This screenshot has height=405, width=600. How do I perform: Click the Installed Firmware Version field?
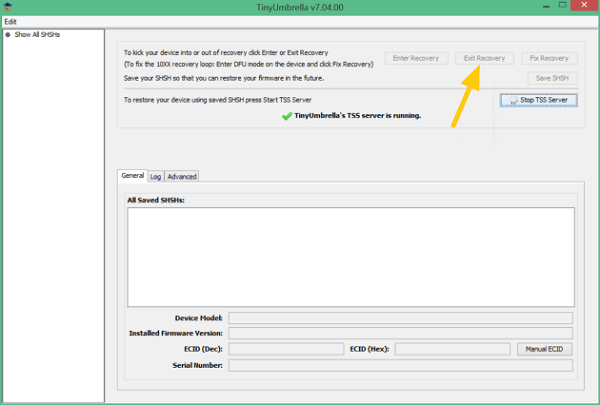point(401,333)
